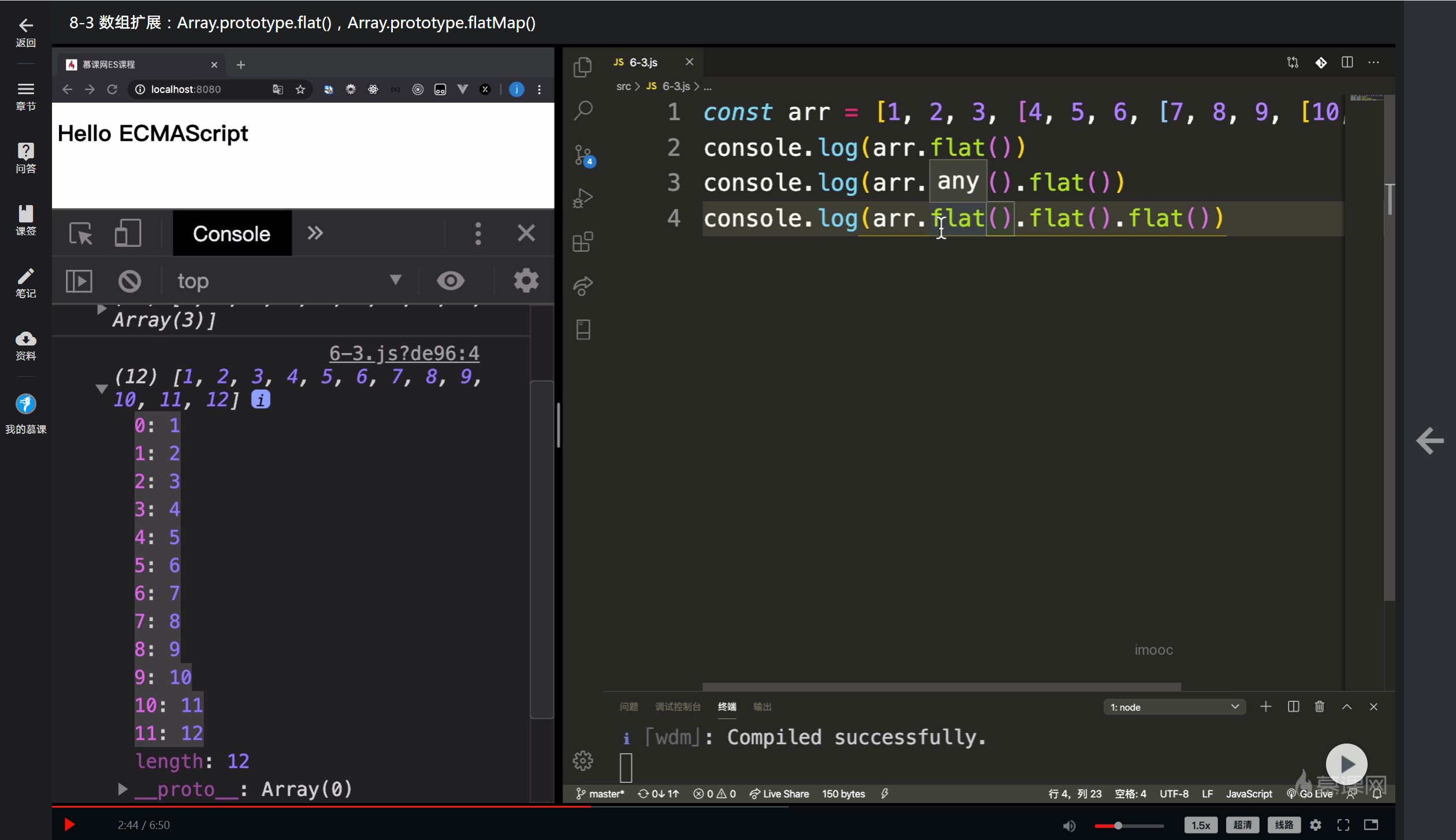Toggle live expression eye icon
The image size is (1456, 840).
coord(450,281)
